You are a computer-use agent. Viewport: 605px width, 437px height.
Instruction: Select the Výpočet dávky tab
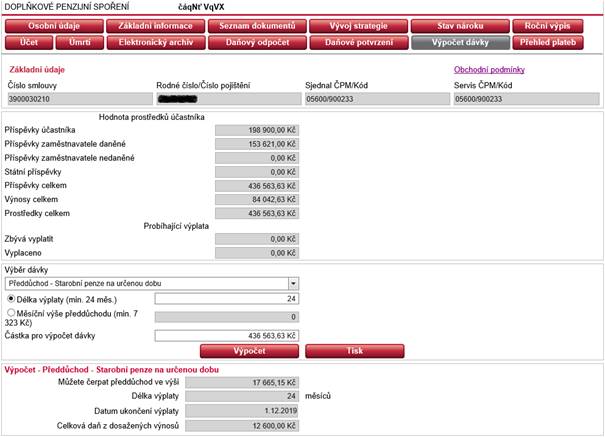tap(458, 43)
